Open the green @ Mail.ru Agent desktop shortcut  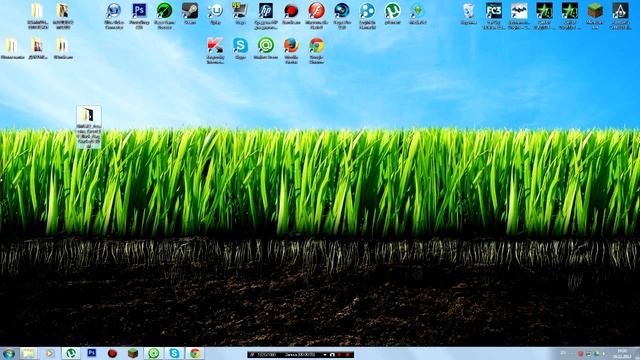(x=266, y=46)
